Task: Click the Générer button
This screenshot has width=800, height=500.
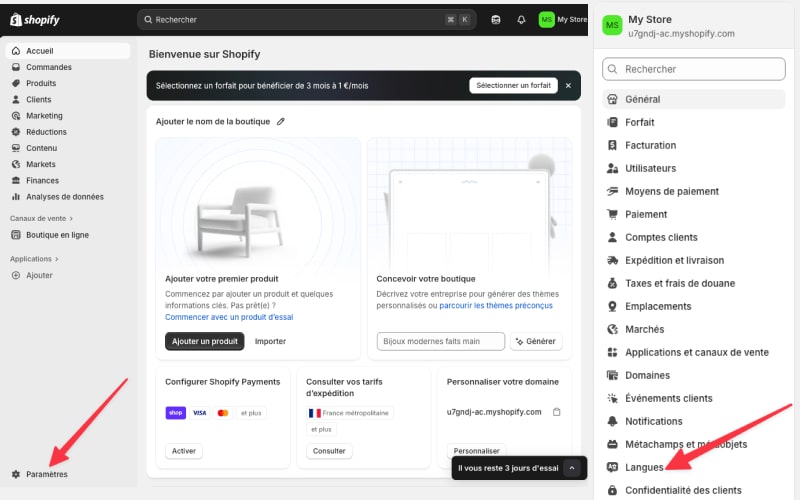Action: [x=535, y=341]
